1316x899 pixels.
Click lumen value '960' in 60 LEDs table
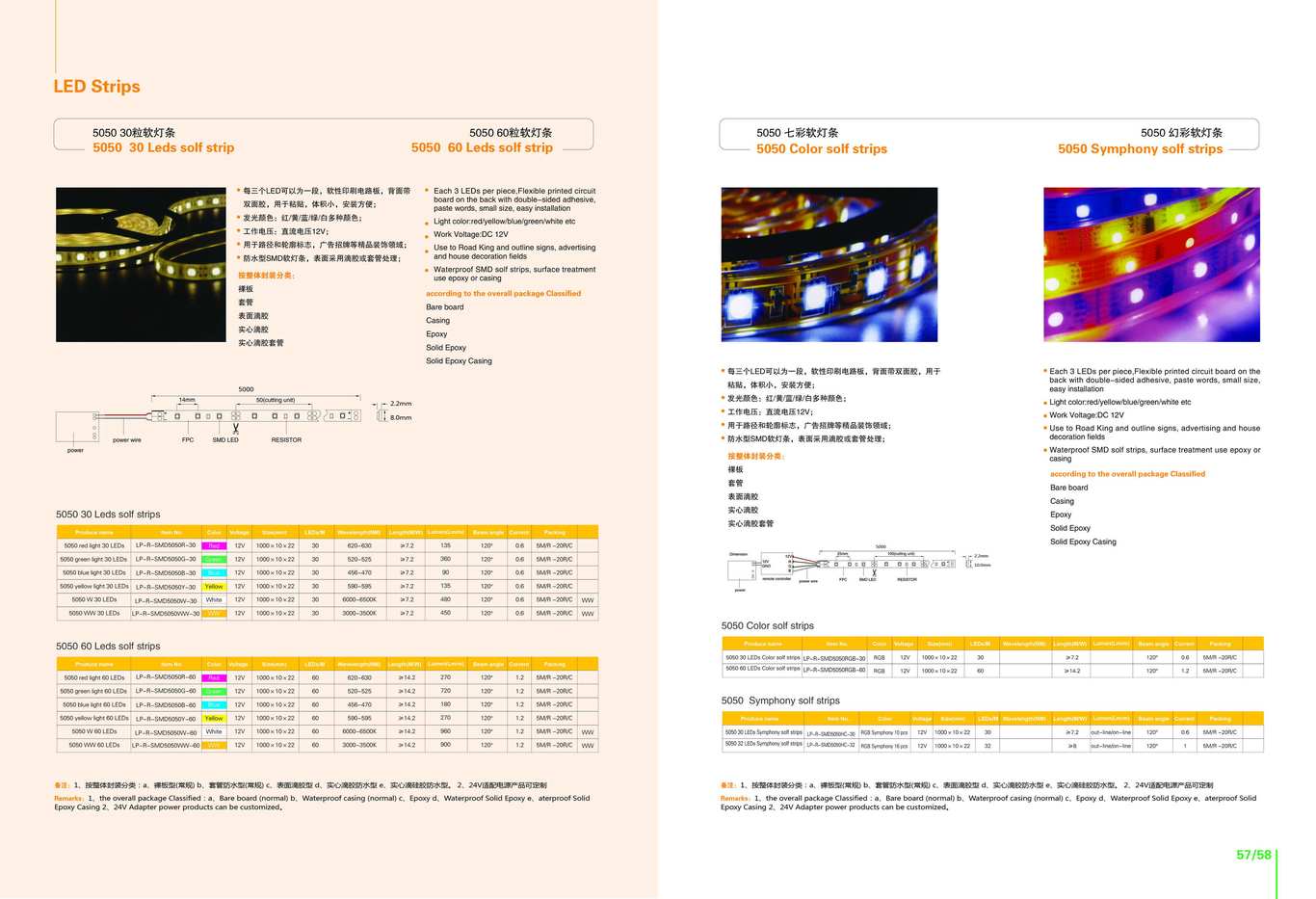tap(445, 731)
